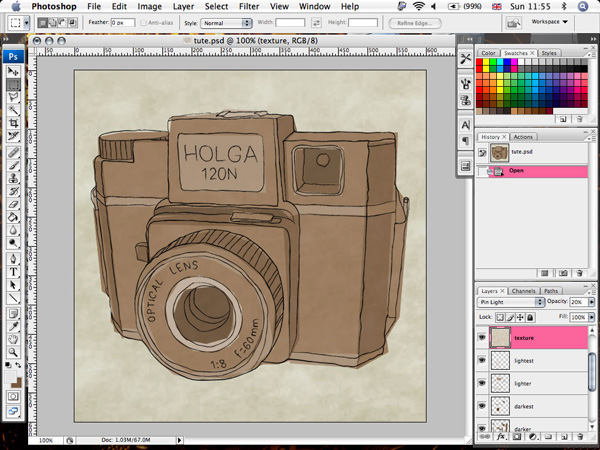Viewport: 600px width, 450px height.
Task: Select the Clone Stamp tool
Action: click(x=13, y=178)
